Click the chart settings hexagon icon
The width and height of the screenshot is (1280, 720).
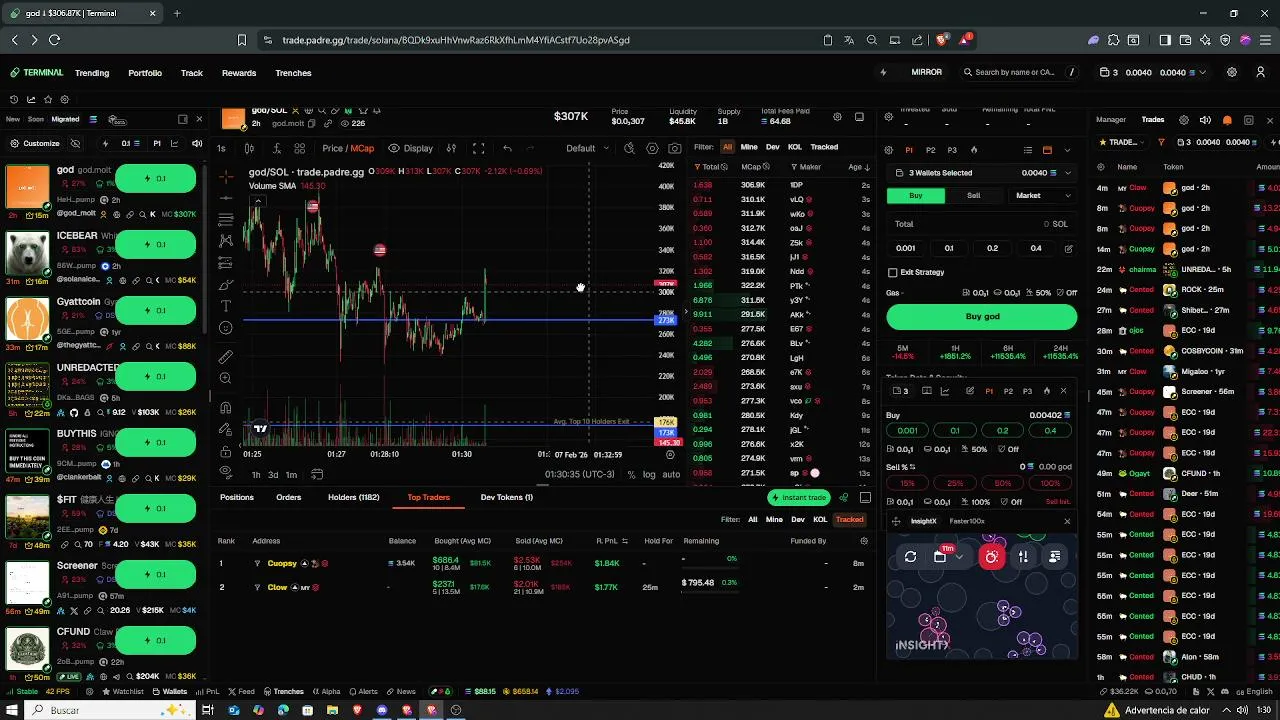(x=652, y=148)
